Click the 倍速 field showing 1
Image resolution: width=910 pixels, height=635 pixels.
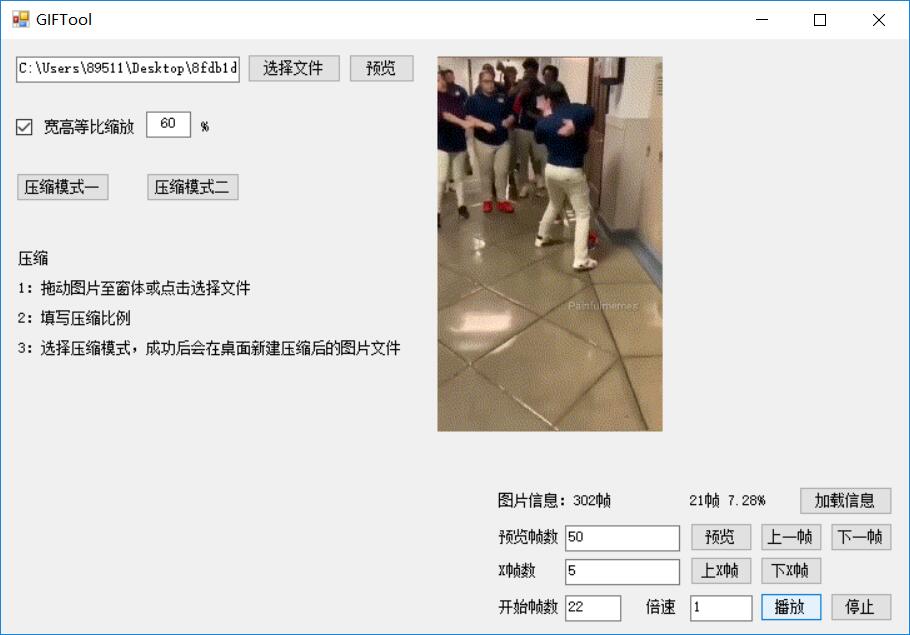(721, 608)
